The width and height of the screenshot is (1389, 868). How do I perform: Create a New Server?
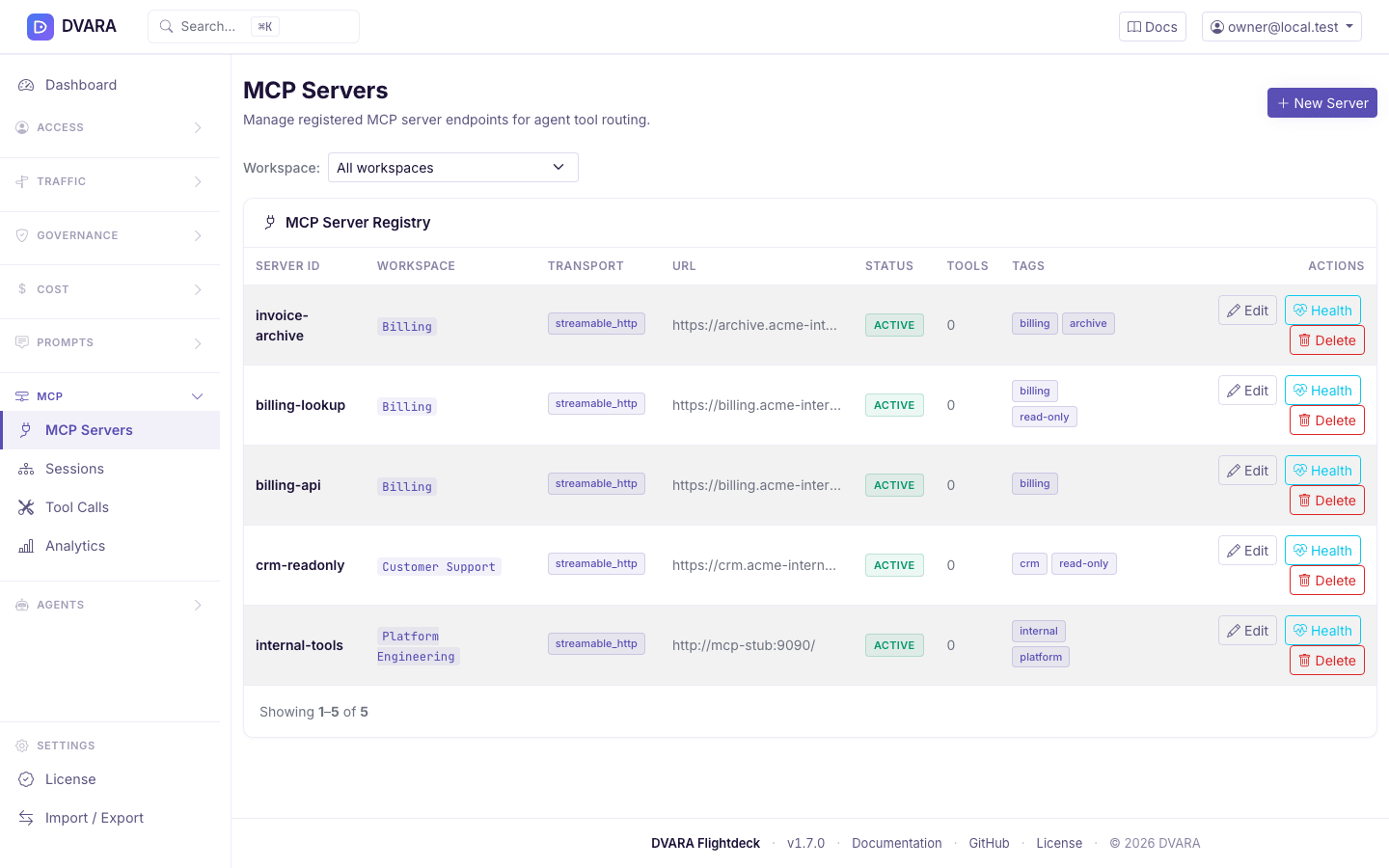coord(1321,103)
